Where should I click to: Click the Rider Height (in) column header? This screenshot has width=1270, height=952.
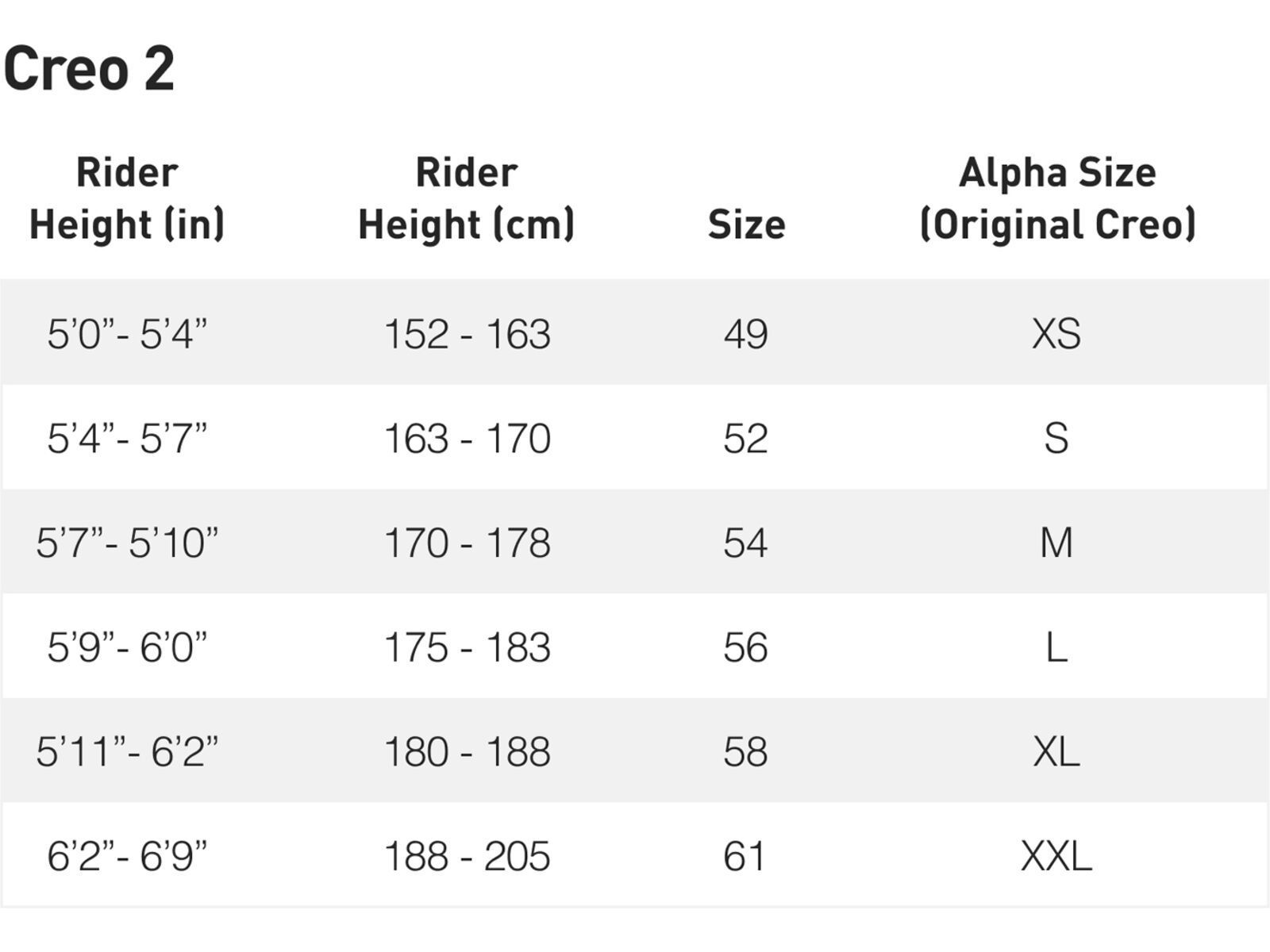(127, 198)
